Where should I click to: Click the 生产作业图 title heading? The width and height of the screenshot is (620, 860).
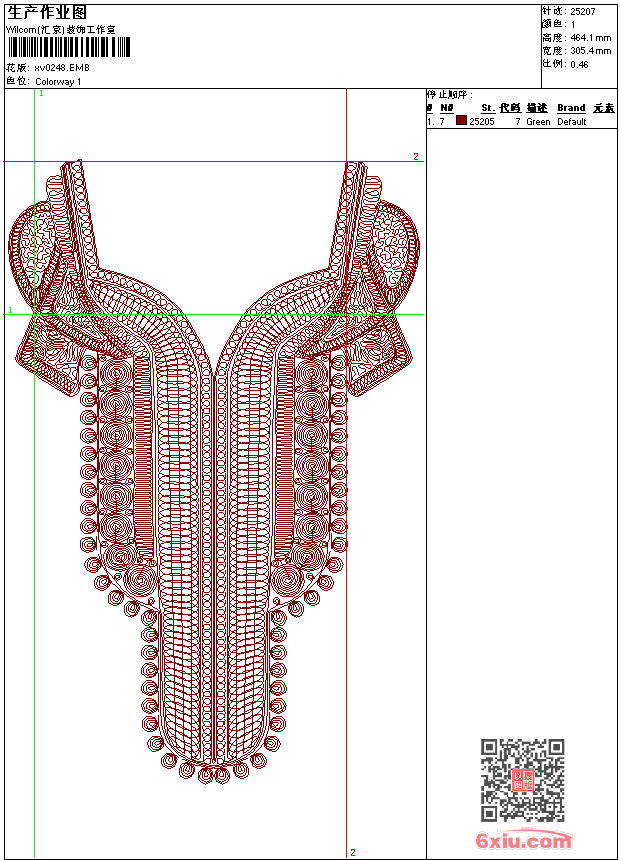[x=47, y=12]
